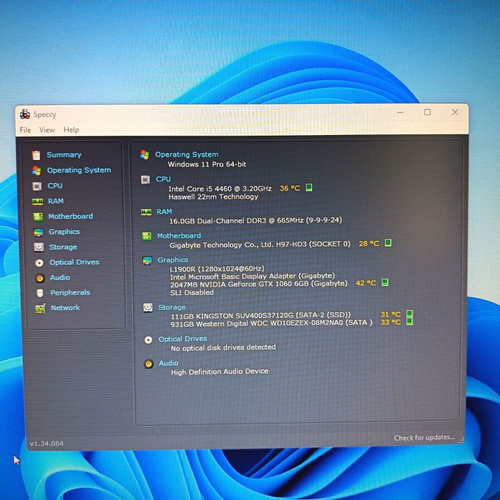Open the View menu
The width and height of the screenshot is (500, 500).
pos(47,130)
